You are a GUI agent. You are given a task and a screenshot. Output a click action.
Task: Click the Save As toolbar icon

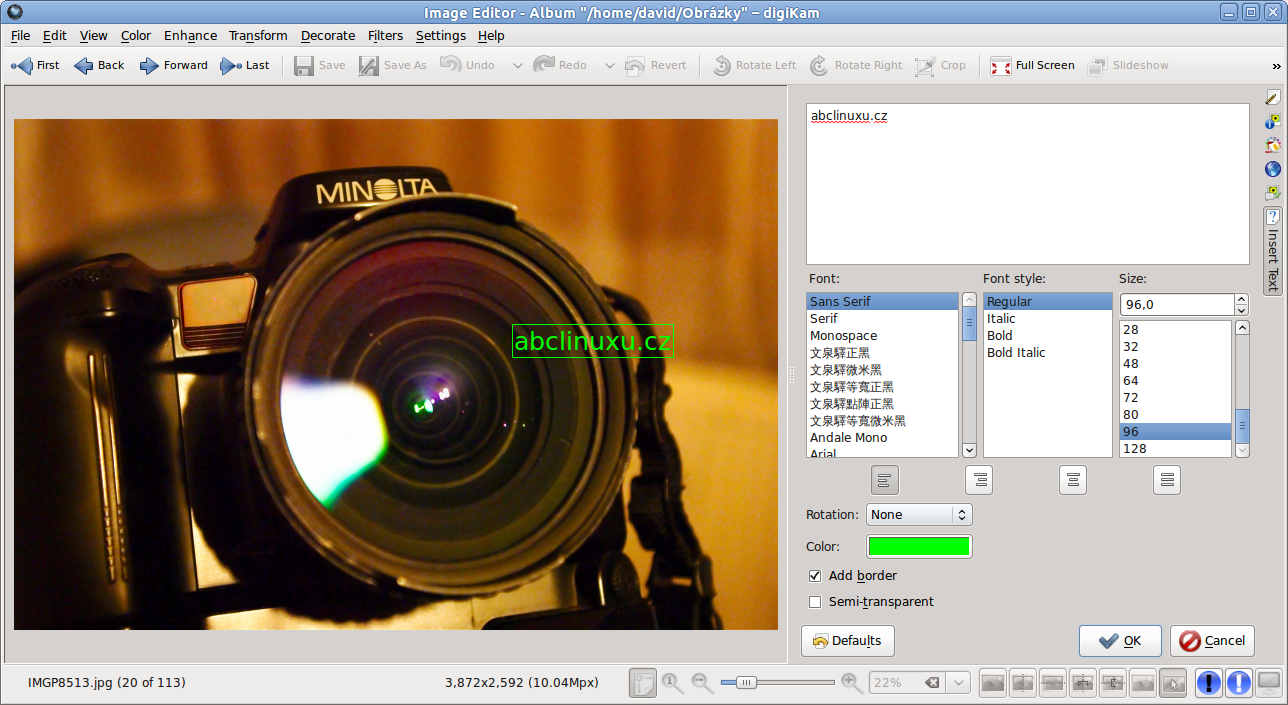[369, 66]
